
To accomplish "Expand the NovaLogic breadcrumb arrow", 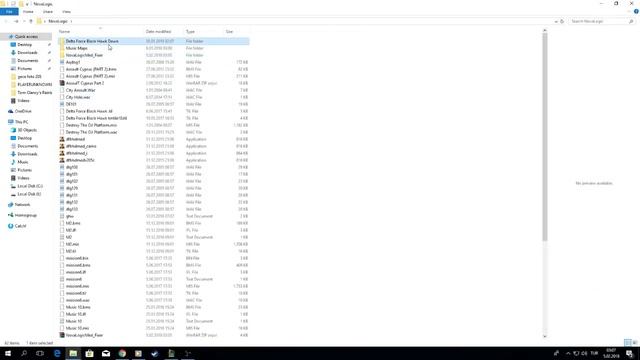I will tap(71, 21).
